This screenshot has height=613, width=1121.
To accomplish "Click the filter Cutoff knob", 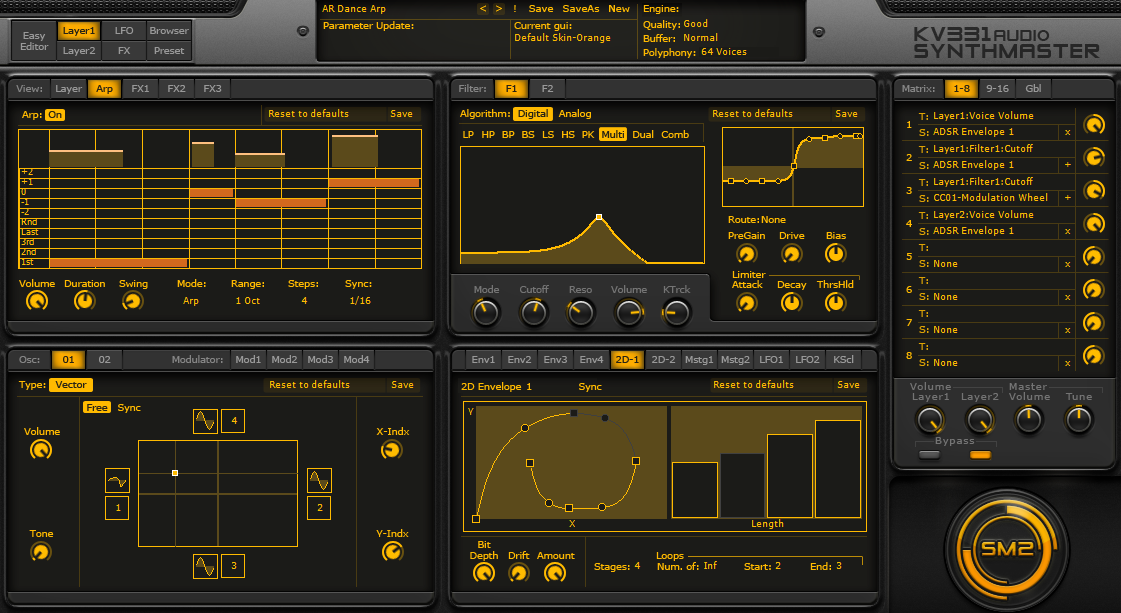I will 534,313.
